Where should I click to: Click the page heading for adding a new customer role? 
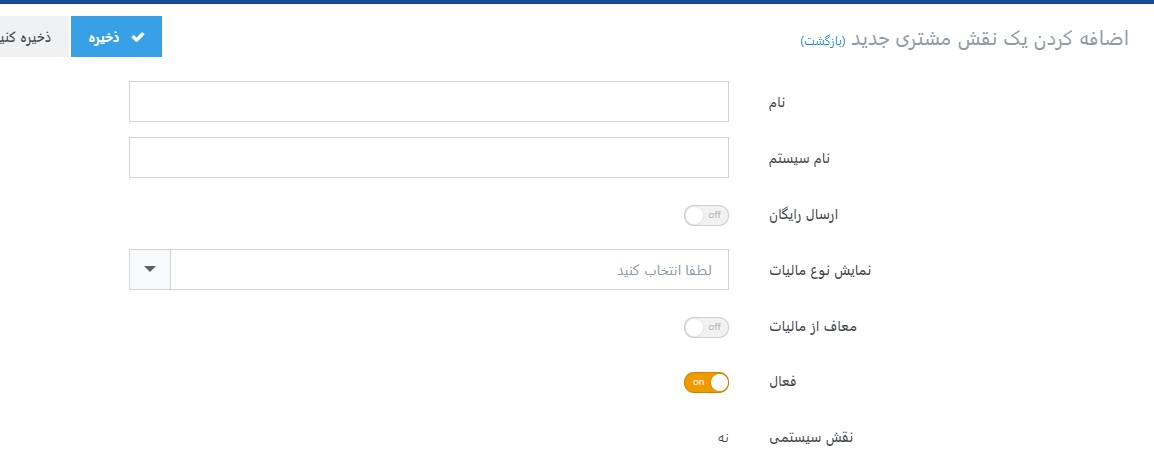989,38
